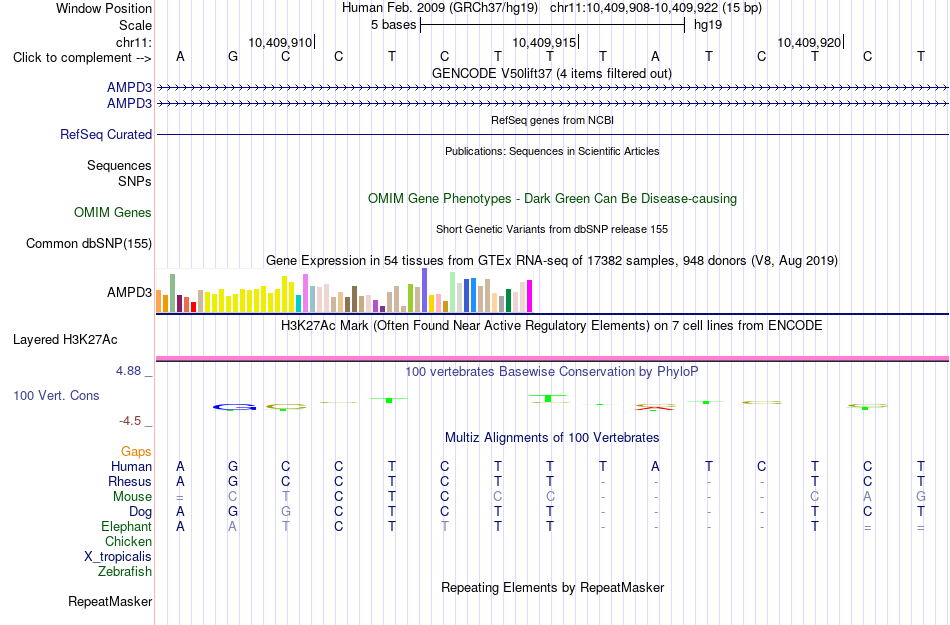Select the Zebrafish alignment row label
The image size is (950, 625).
pyautogui.click(x=125, y=571)
